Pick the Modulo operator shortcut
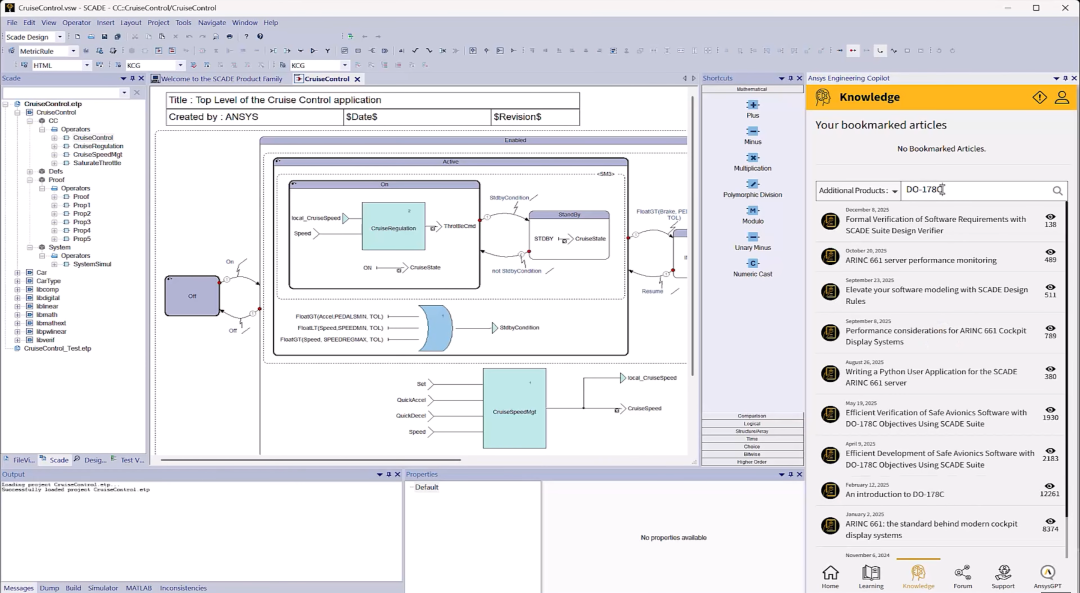The image size is (1080, 593). click(752, 214)
